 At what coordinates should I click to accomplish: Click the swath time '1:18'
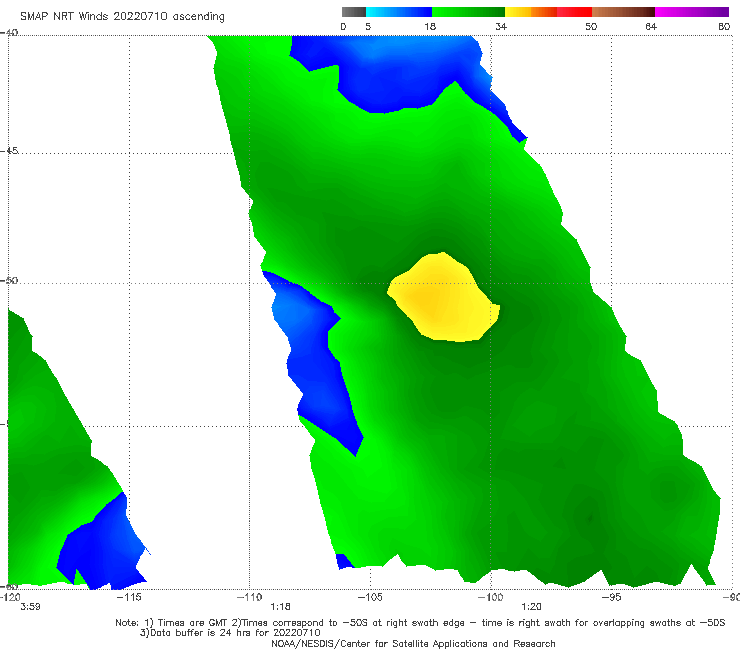pyautogui.click(x=280, y=607)
